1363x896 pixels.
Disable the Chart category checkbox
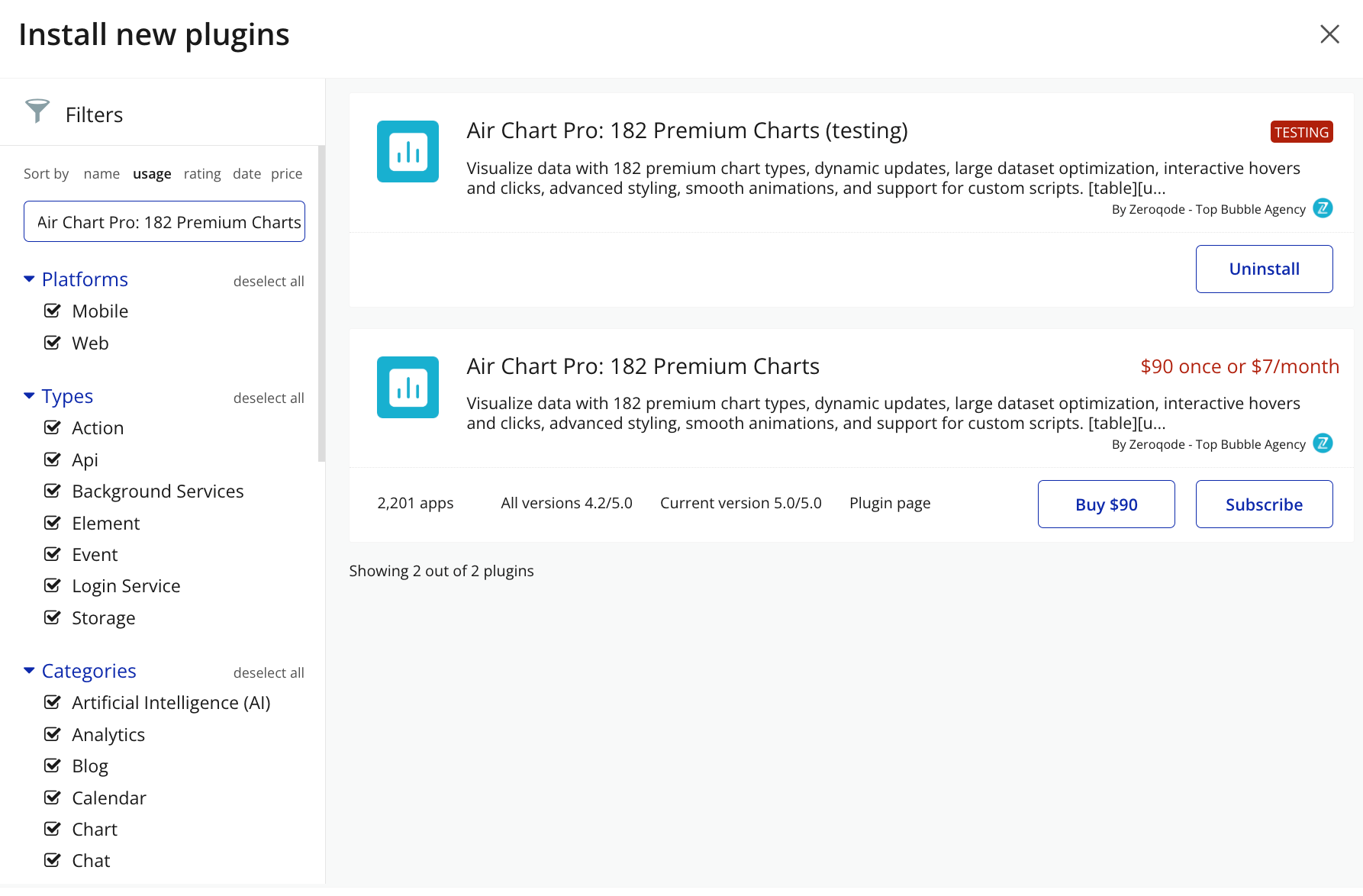point(53,829)
